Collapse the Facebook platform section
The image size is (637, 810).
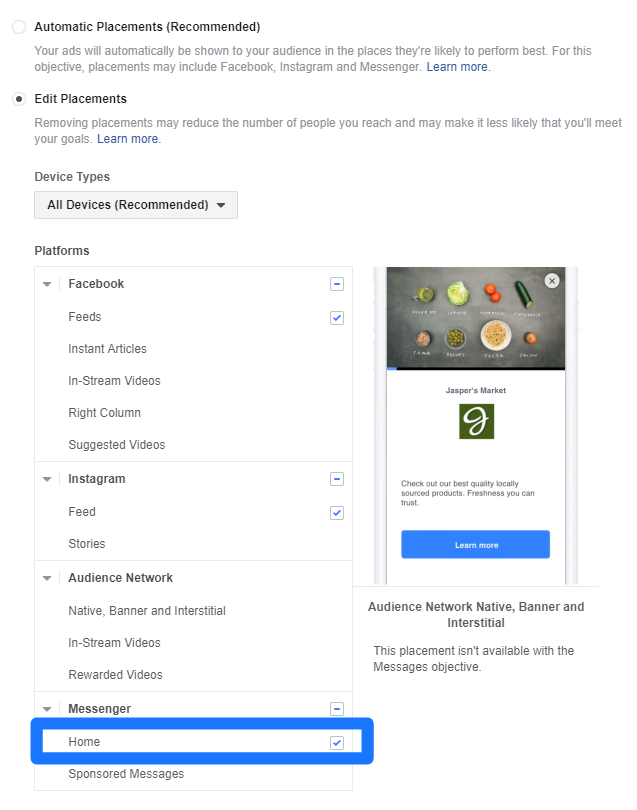pos(47,284)
